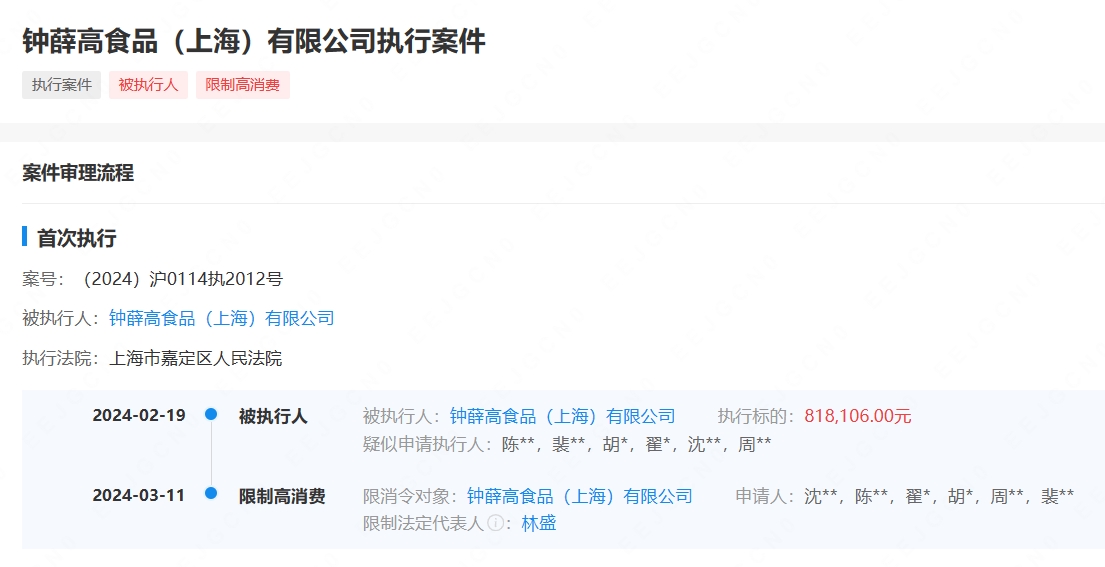The width and height of the screenshot is (1105, 567).
Task: Select the 2024-02-19 timeline dot
Action: tap(211, 414)
